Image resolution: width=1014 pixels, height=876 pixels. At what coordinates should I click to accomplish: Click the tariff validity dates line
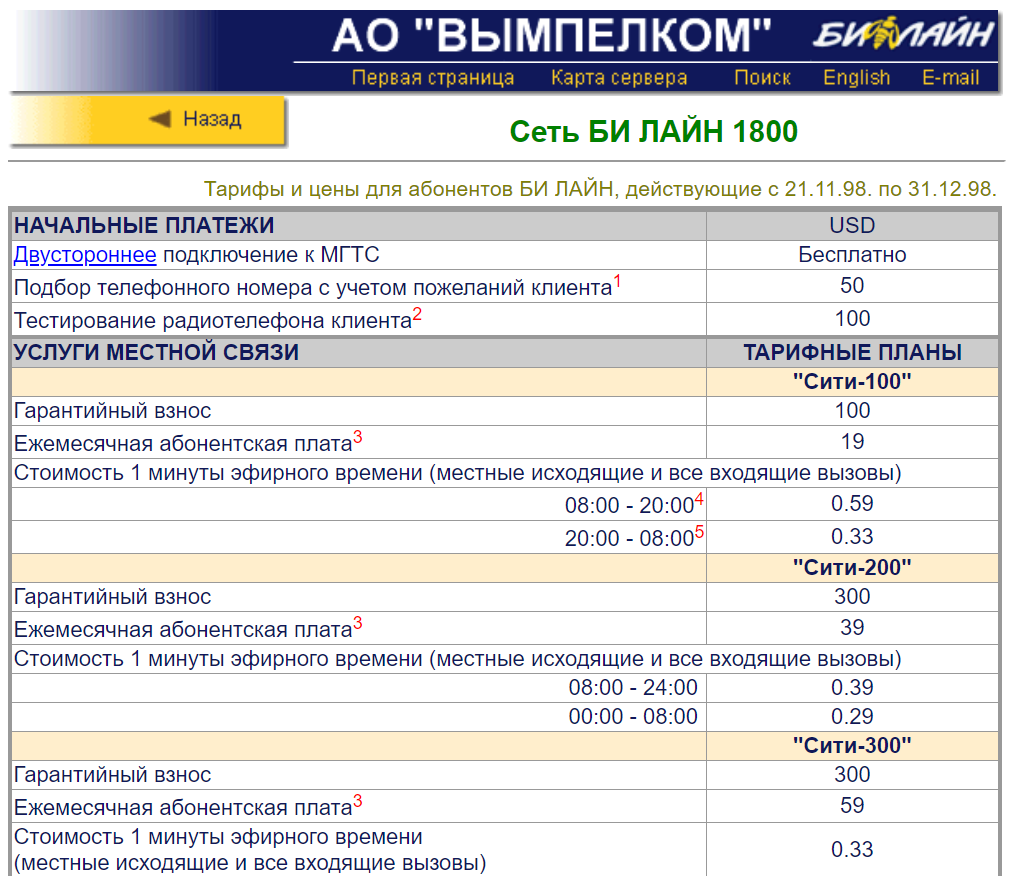tap(600, 189)
